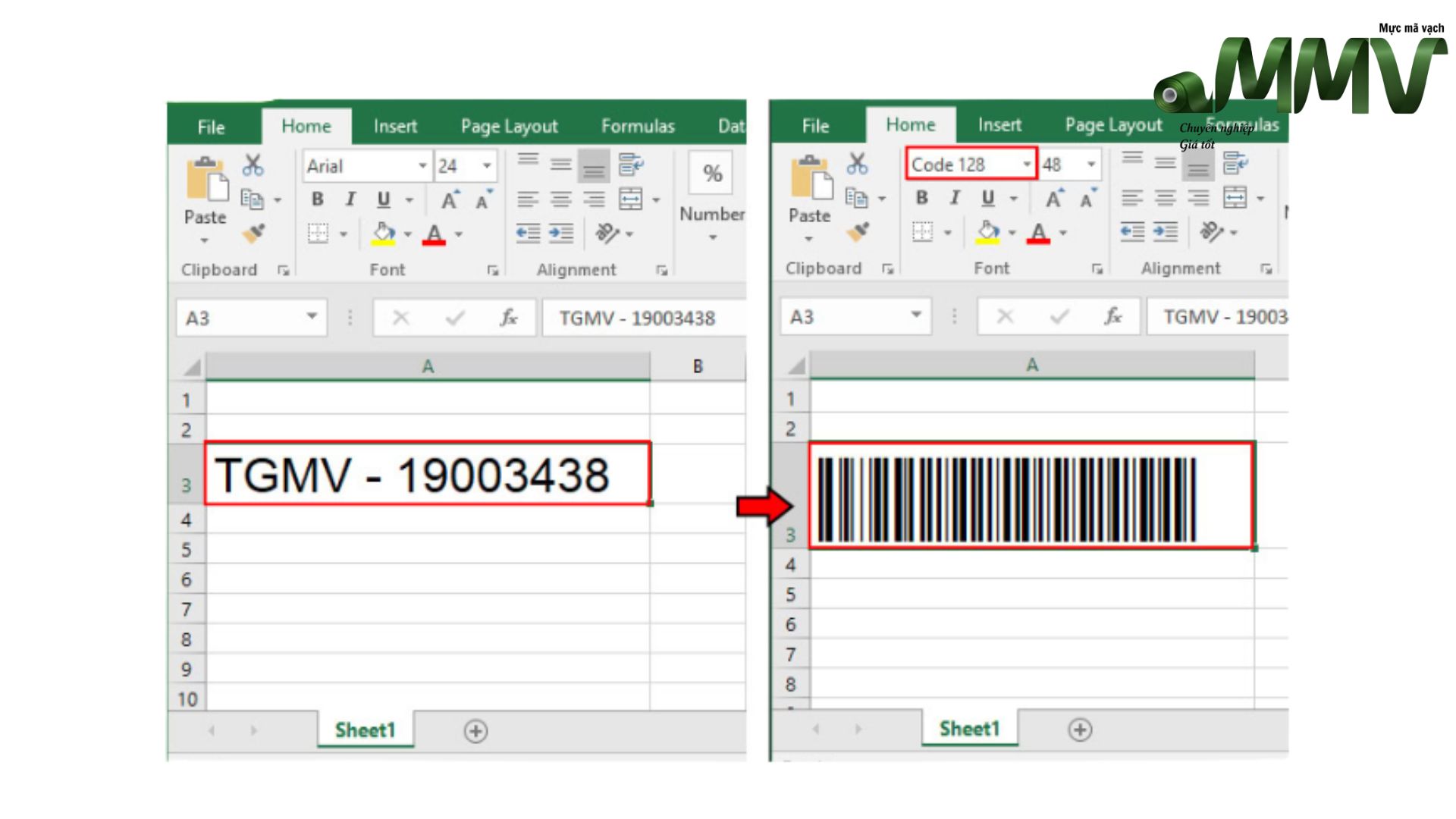Open the font size 48 dropdown
Image resolution: width=1456 pixels, height=819 pixels.
coord(1091,165)
